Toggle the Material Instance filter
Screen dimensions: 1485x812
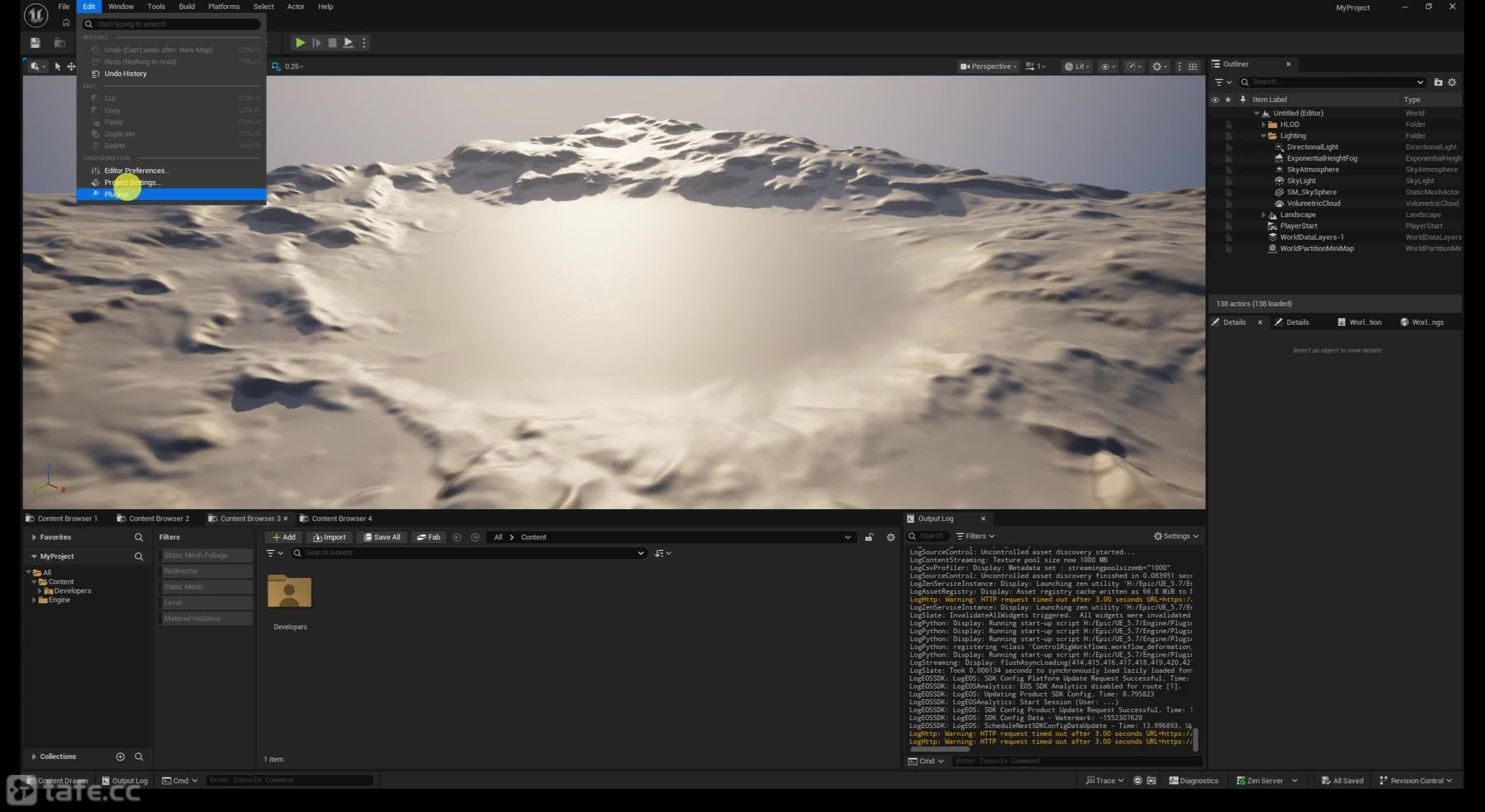(205, 618)
